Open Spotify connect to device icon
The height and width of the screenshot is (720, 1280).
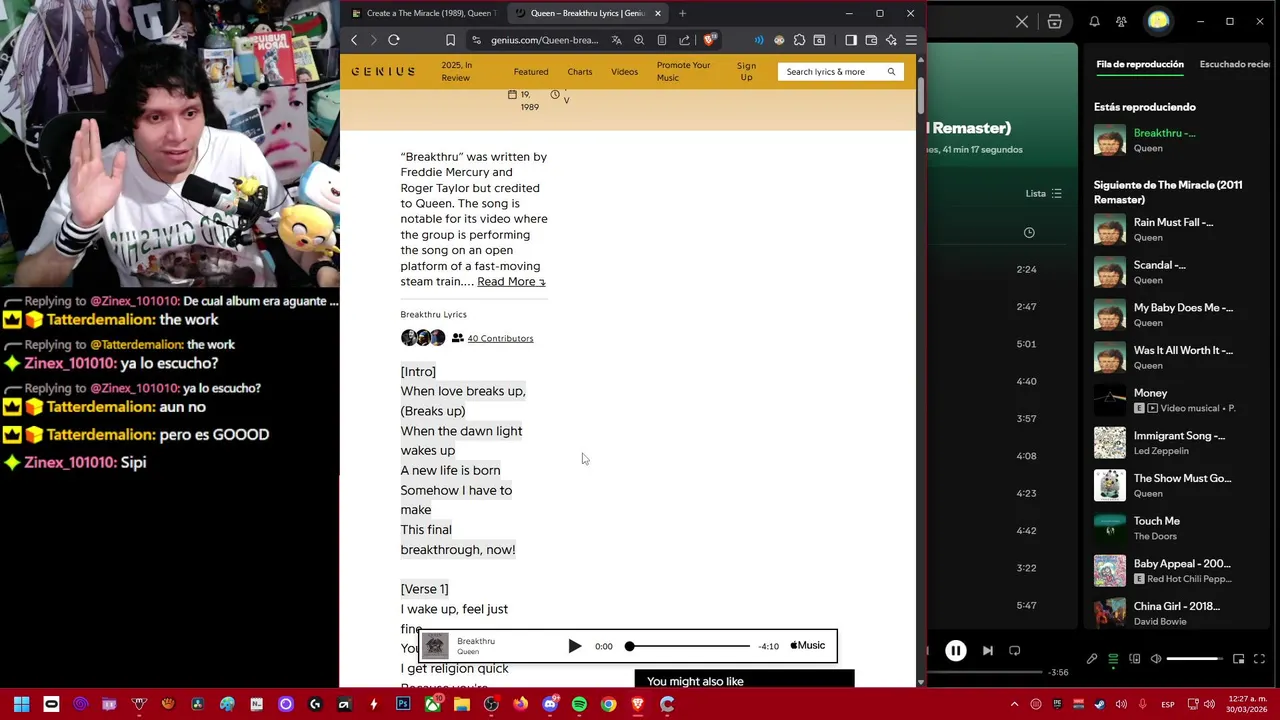click(x=1135, y=659)
